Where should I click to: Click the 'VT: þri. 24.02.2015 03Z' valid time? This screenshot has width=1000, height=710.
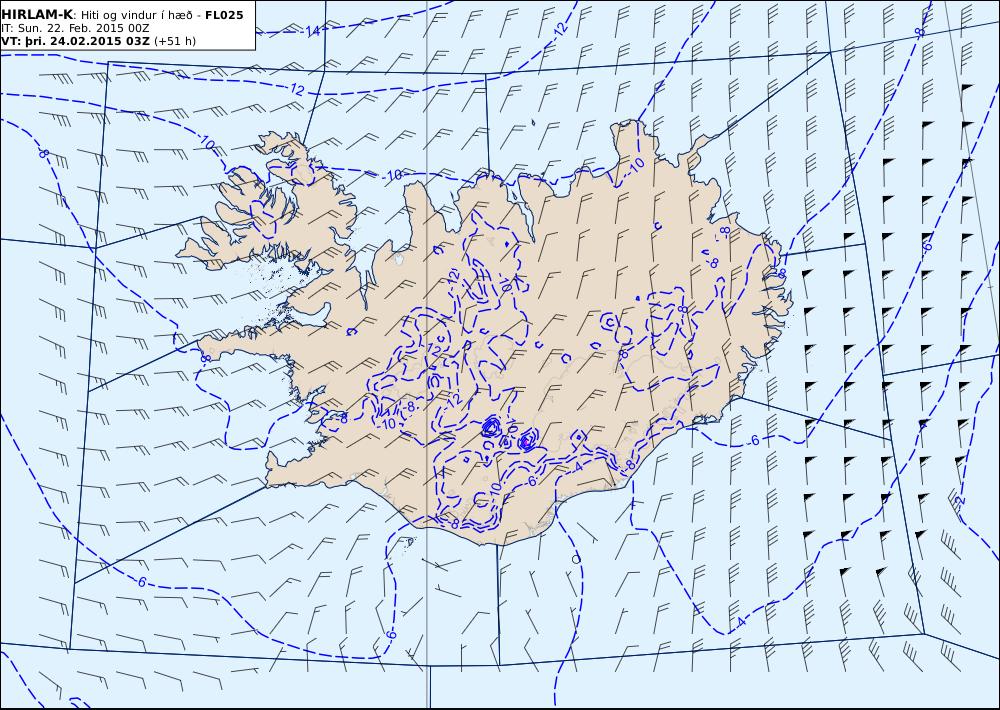click(75, 41)
